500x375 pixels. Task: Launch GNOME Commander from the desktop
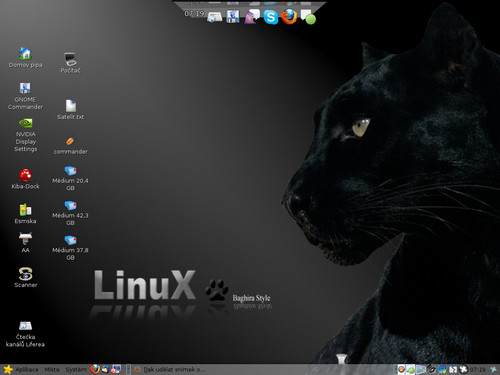25,96
